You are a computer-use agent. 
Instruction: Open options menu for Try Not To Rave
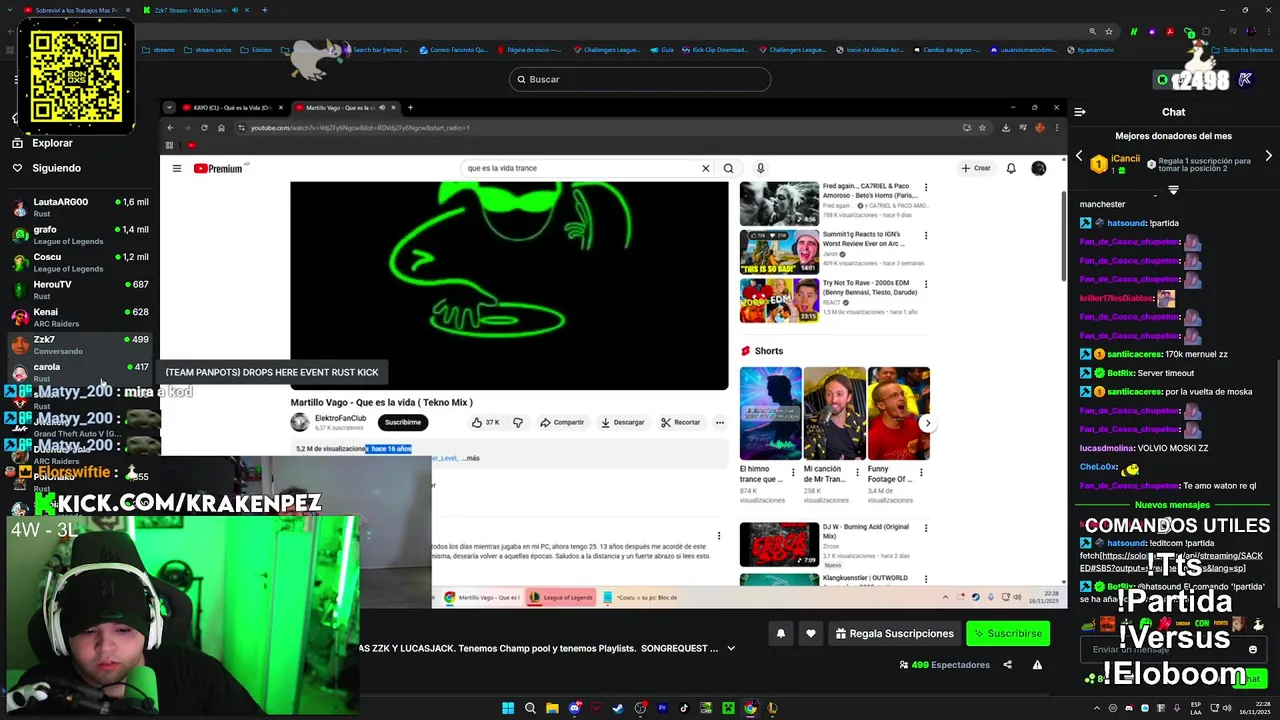(x=925, y=284)
